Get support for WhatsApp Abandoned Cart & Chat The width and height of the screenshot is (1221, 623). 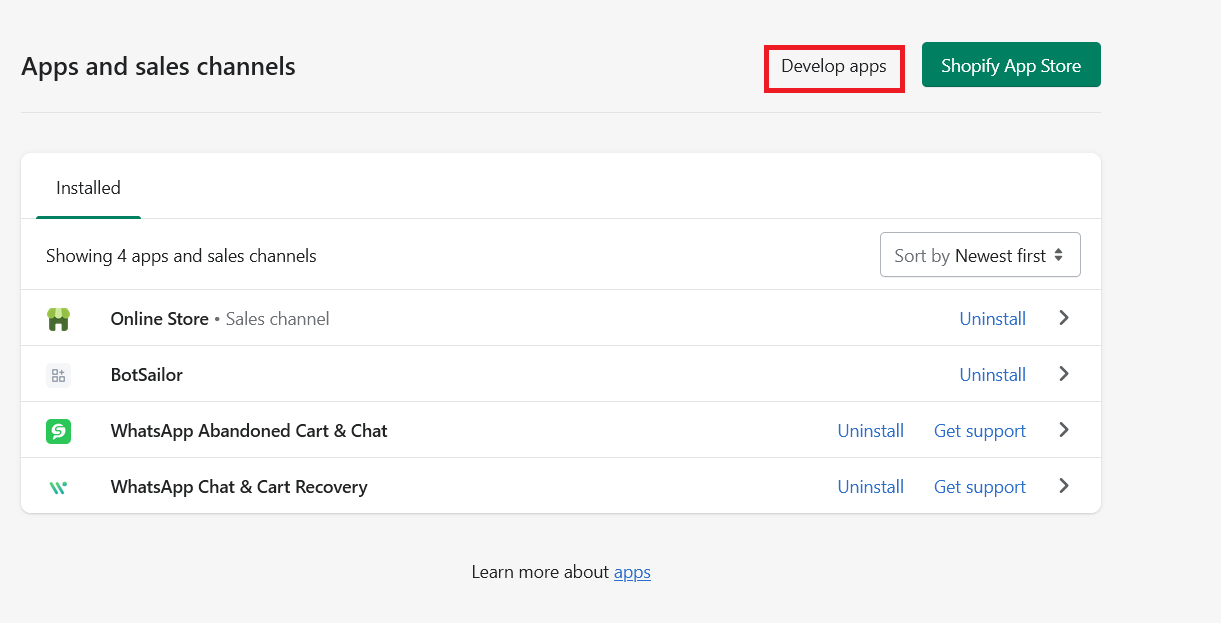[980, 431]
